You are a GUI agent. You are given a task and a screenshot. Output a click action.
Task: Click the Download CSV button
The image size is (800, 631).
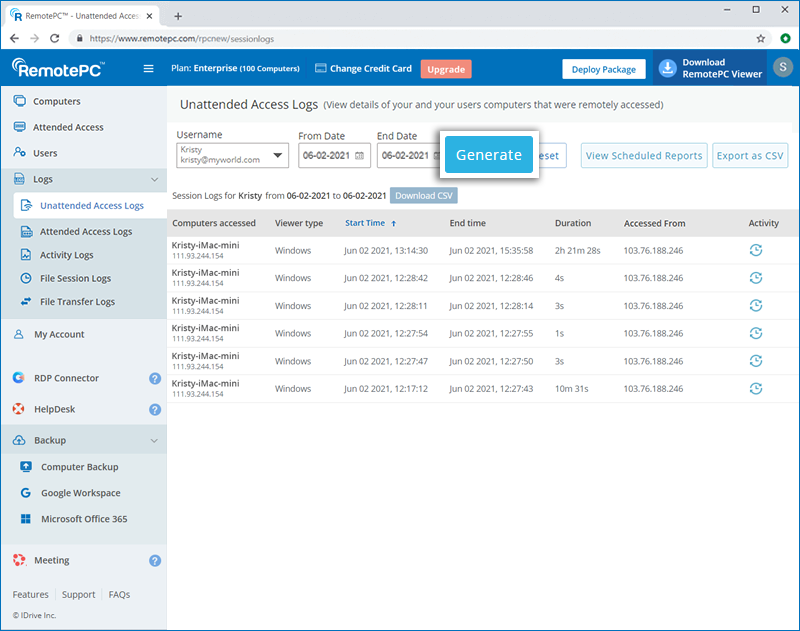[x=422, y=196]
